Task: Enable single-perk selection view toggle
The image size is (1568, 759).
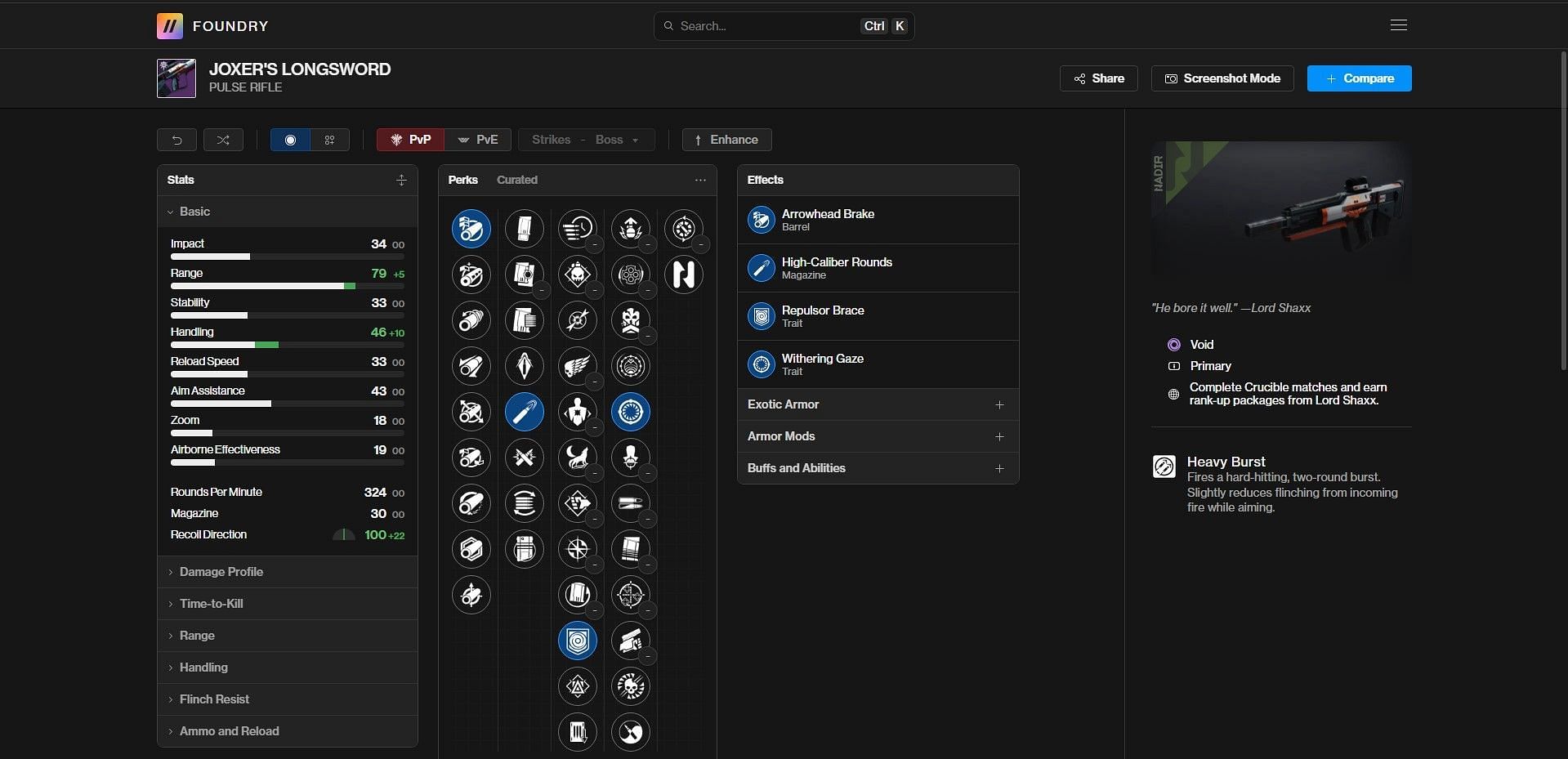Action: pos(290,140)
